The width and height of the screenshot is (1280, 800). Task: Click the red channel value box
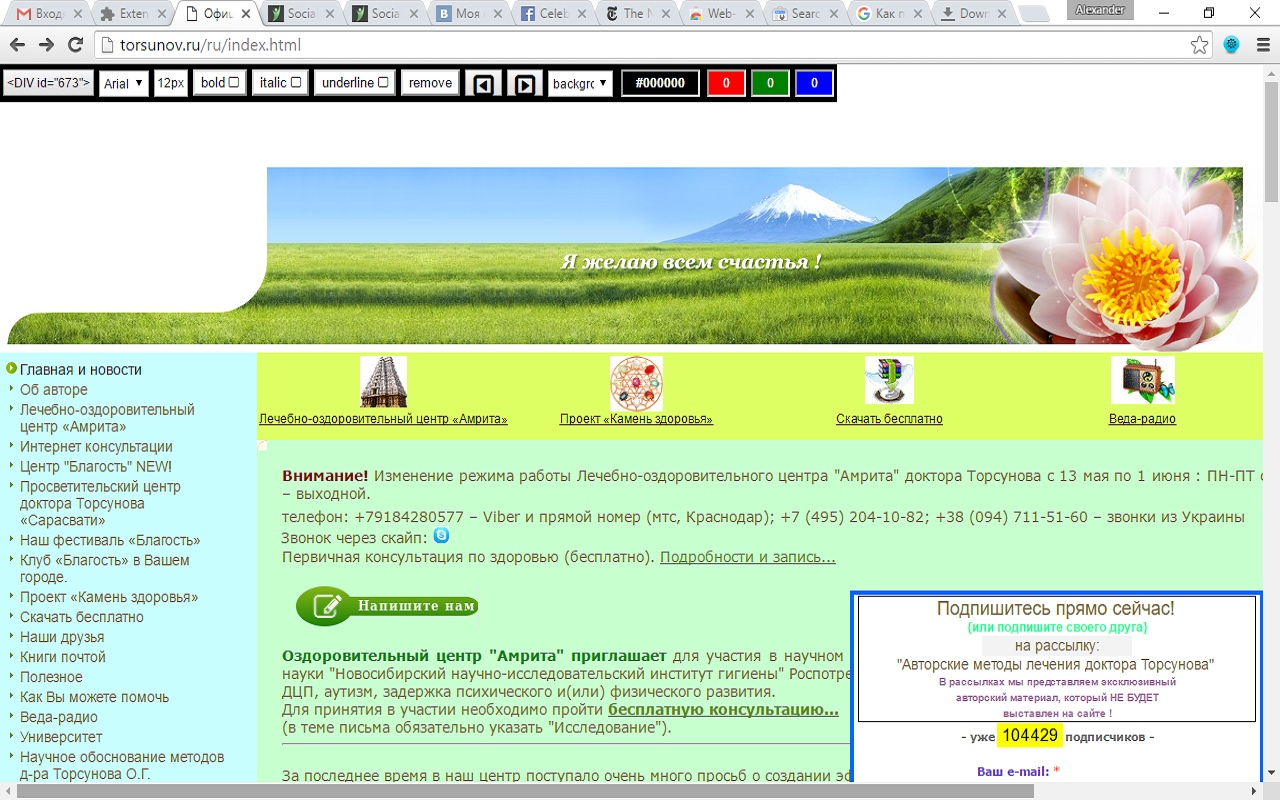pos(726,83)
